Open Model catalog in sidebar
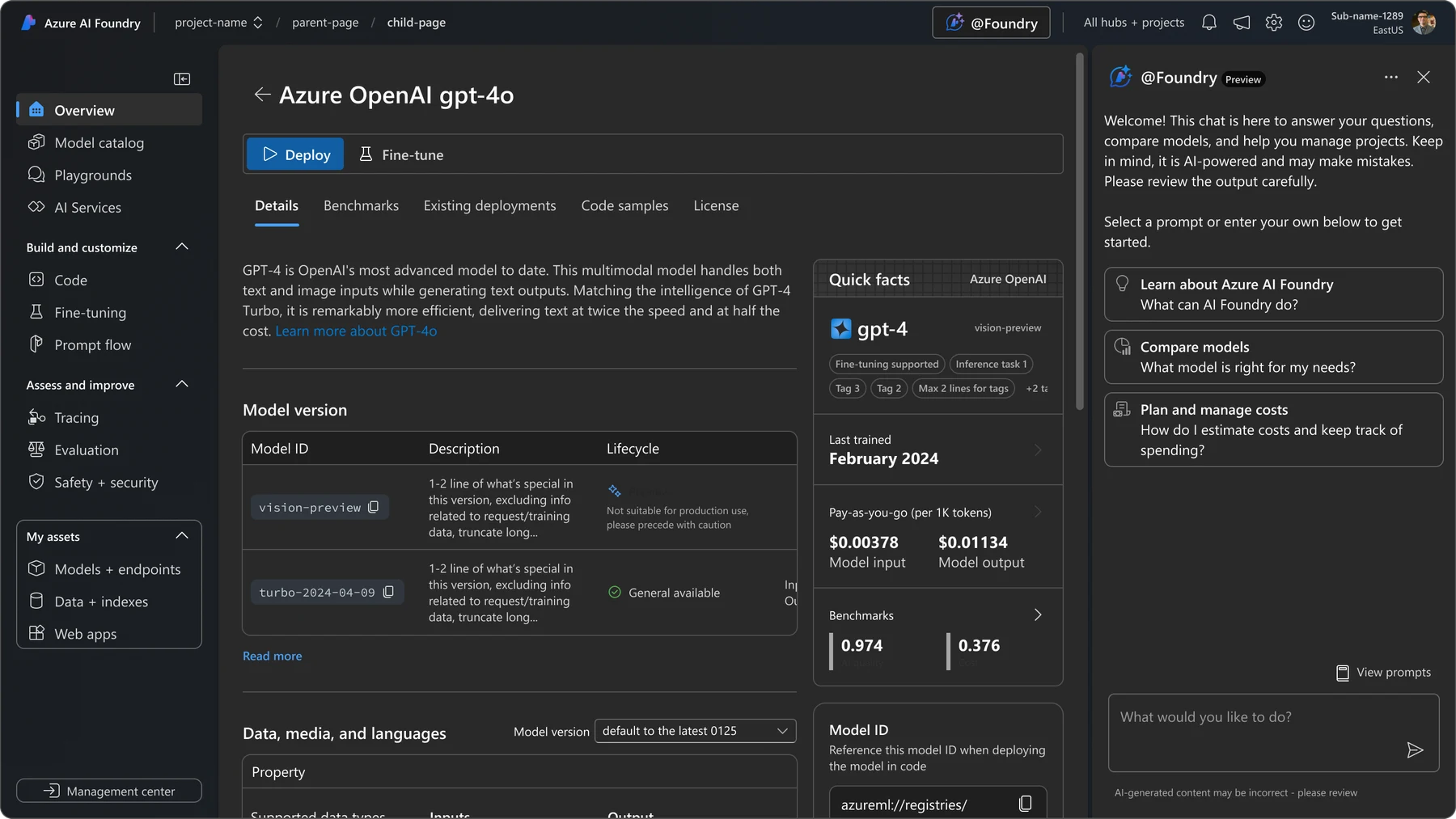The height and width of the screenshot is (819, 1456). (109, 142)
